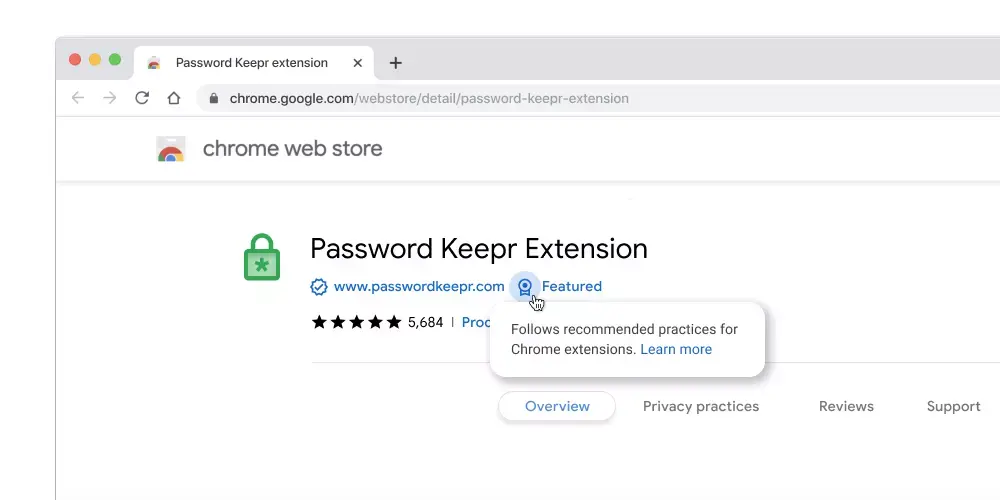Reload the page with refresh icon

(142, 98)
